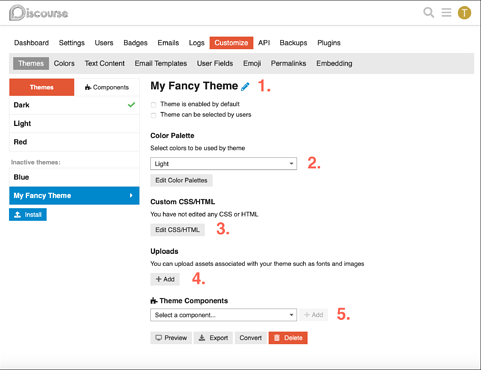Click Edit Color Palettes button
The height and width of the screenshot is (370, 481).
181,180
